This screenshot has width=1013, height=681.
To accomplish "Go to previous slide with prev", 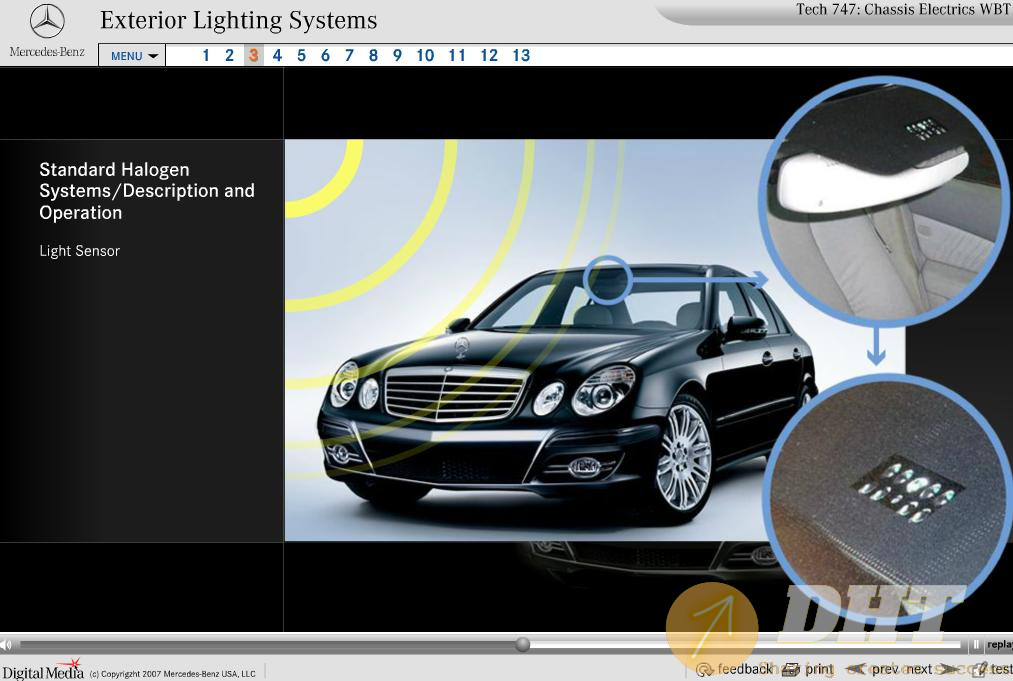I will coord(885,669).
